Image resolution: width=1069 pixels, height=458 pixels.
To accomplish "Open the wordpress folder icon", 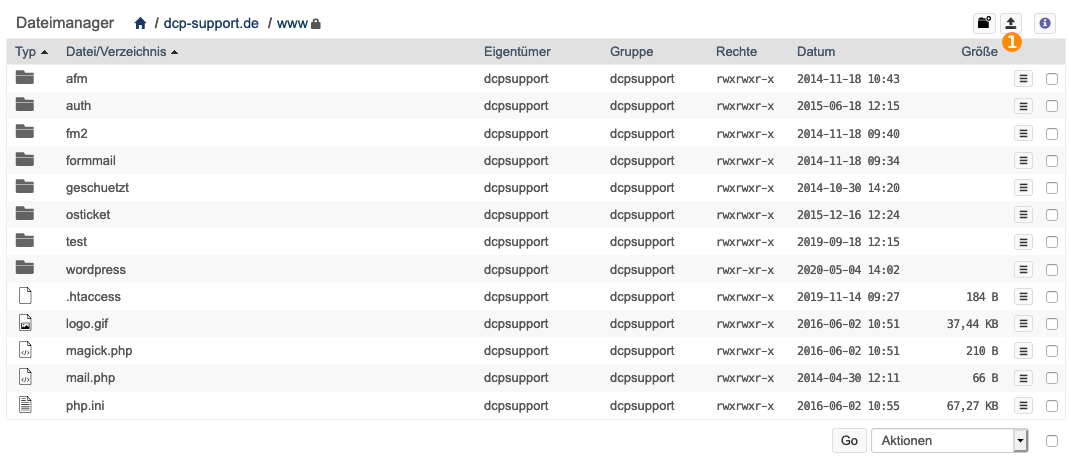I will pos(25,269).
